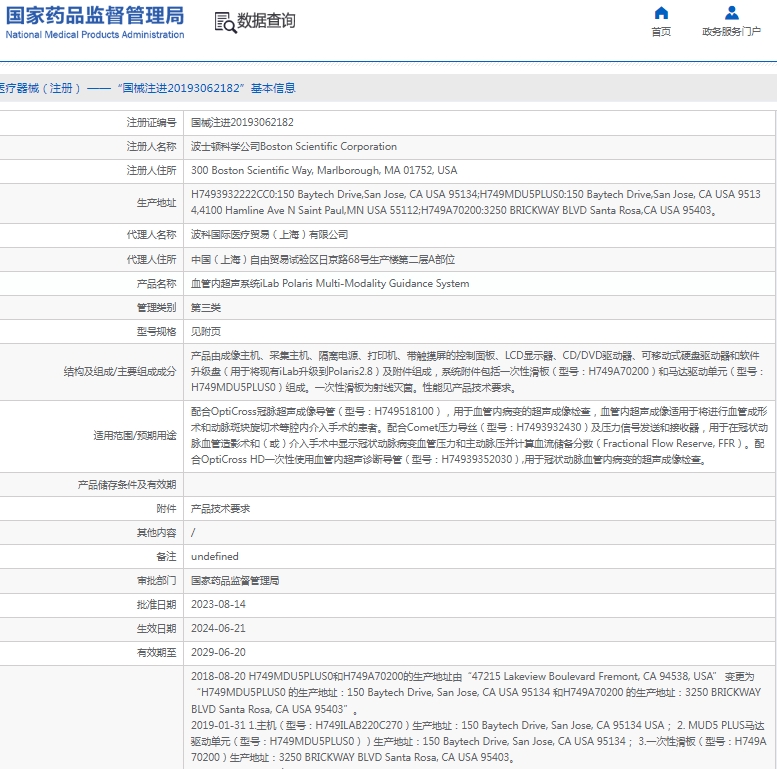Image resolution: width=777 pixels, height=769 pixels.
Task: Click the 型号规格 label
Action: tap(156, 331)
